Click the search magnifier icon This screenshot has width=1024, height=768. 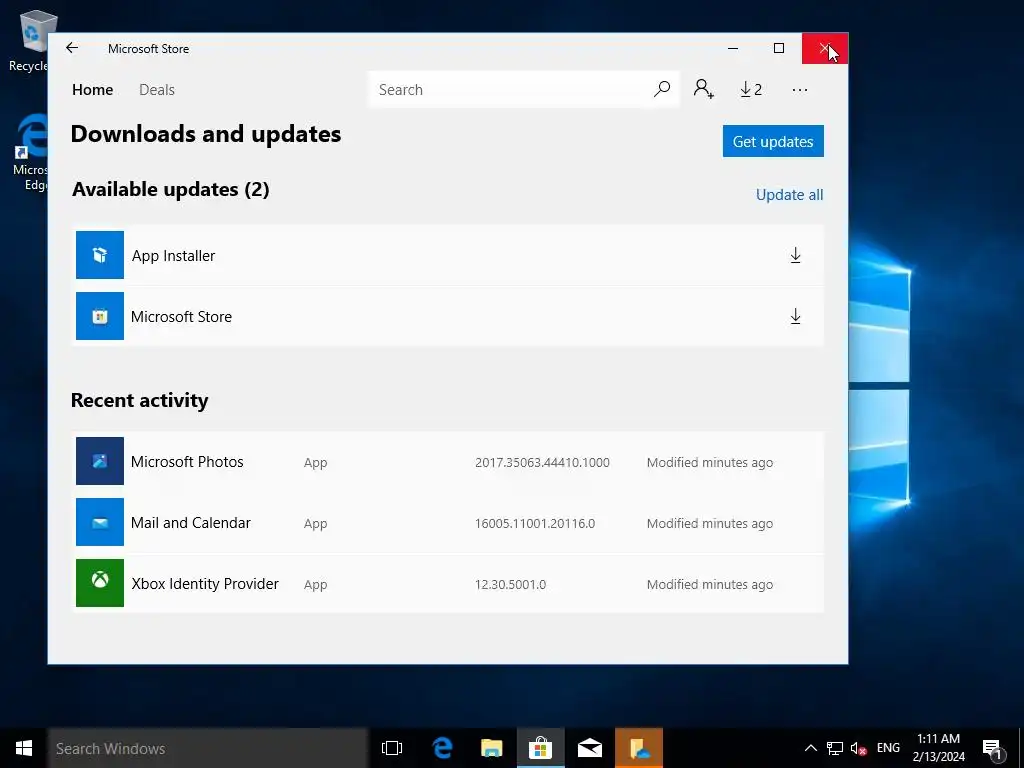click(x=662, y=89)
